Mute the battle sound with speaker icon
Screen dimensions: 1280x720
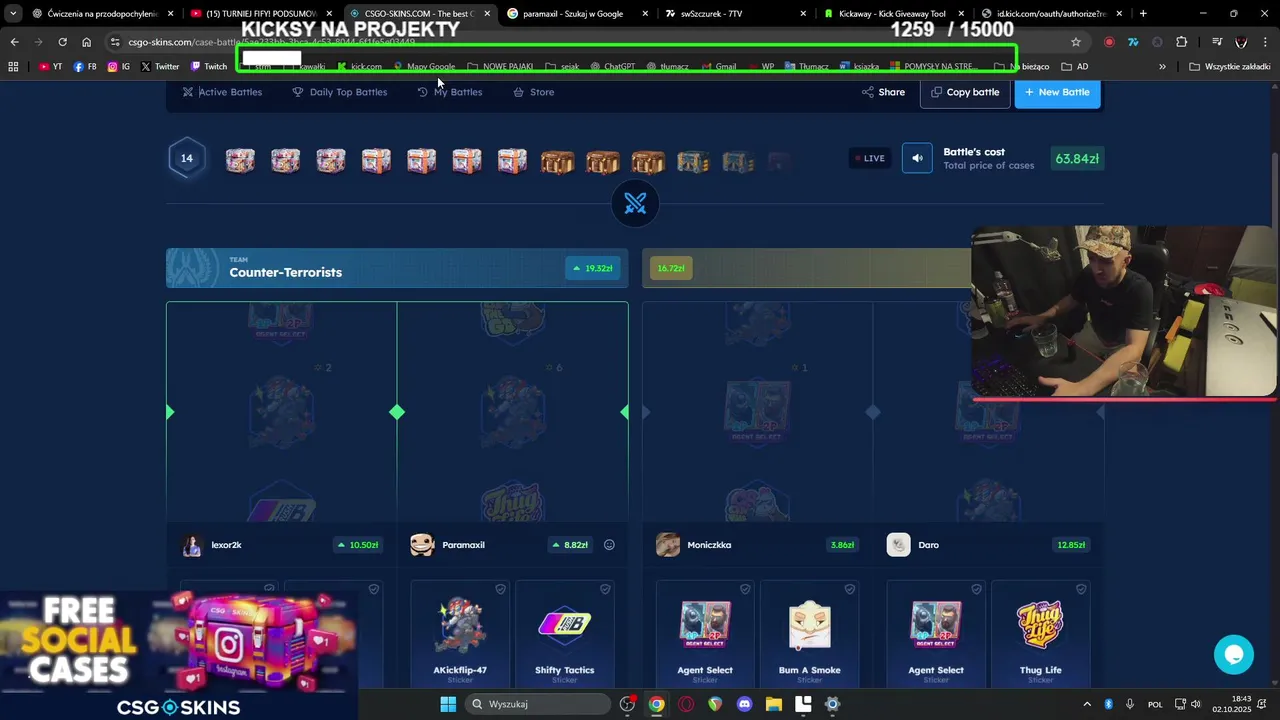(917, 158)
